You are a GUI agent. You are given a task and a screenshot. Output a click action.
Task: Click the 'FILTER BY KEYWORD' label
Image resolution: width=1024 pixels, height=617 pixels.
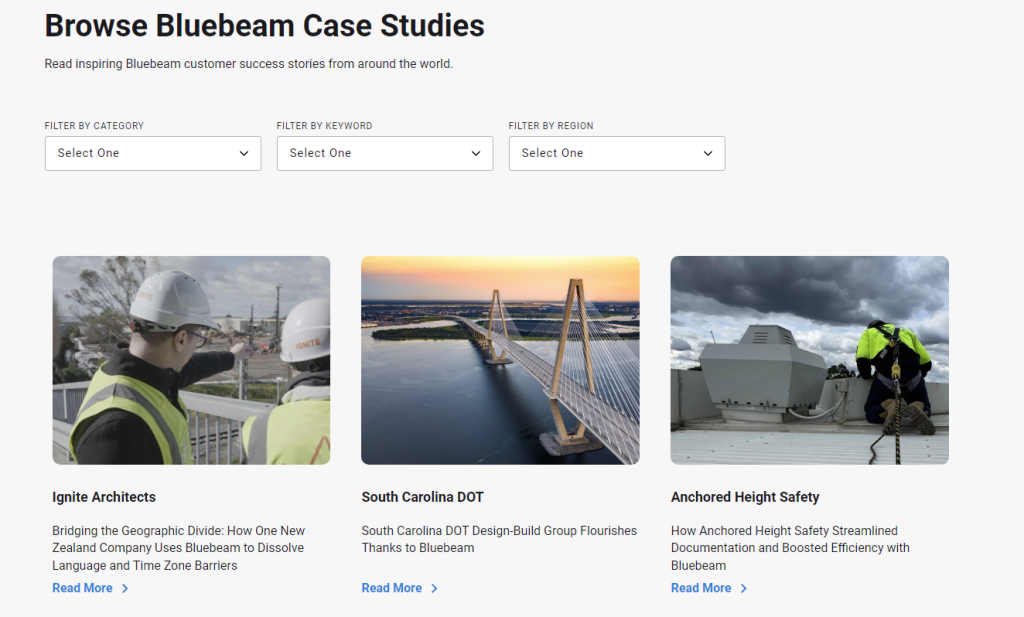(324, 125)
